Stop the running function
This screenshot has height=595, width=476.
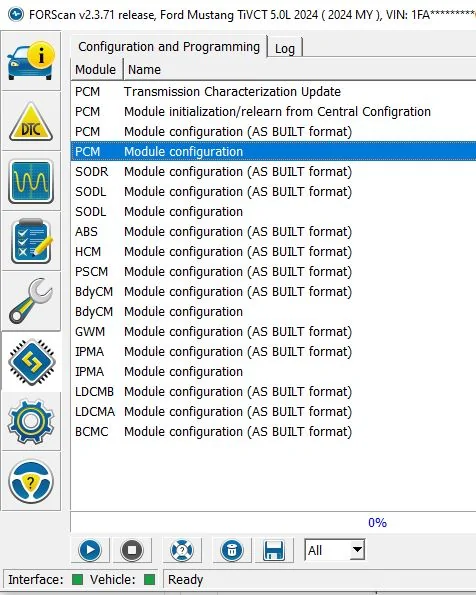tap(132, 550)
